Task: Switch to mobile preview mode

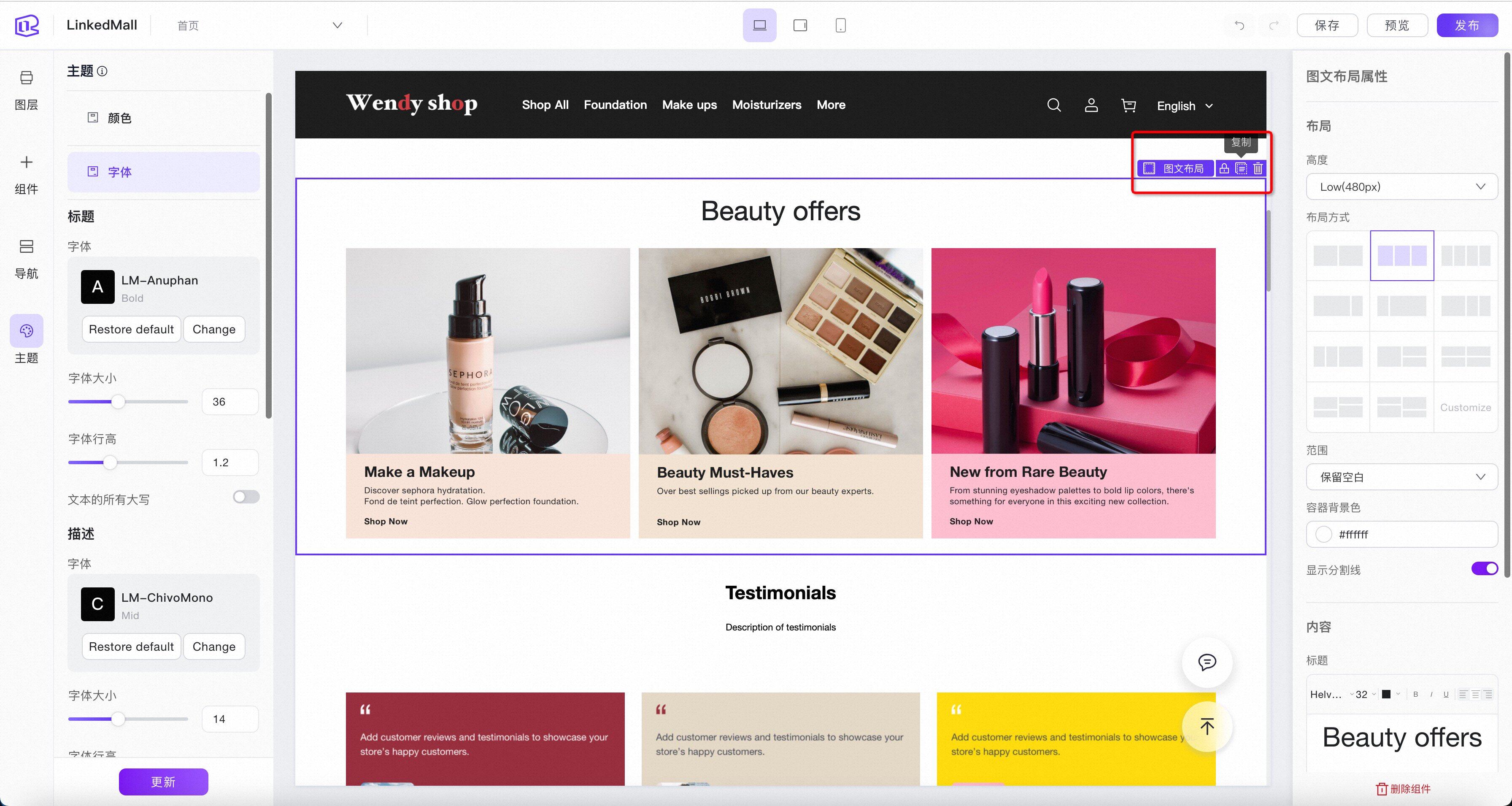Action: click(840, 25)
